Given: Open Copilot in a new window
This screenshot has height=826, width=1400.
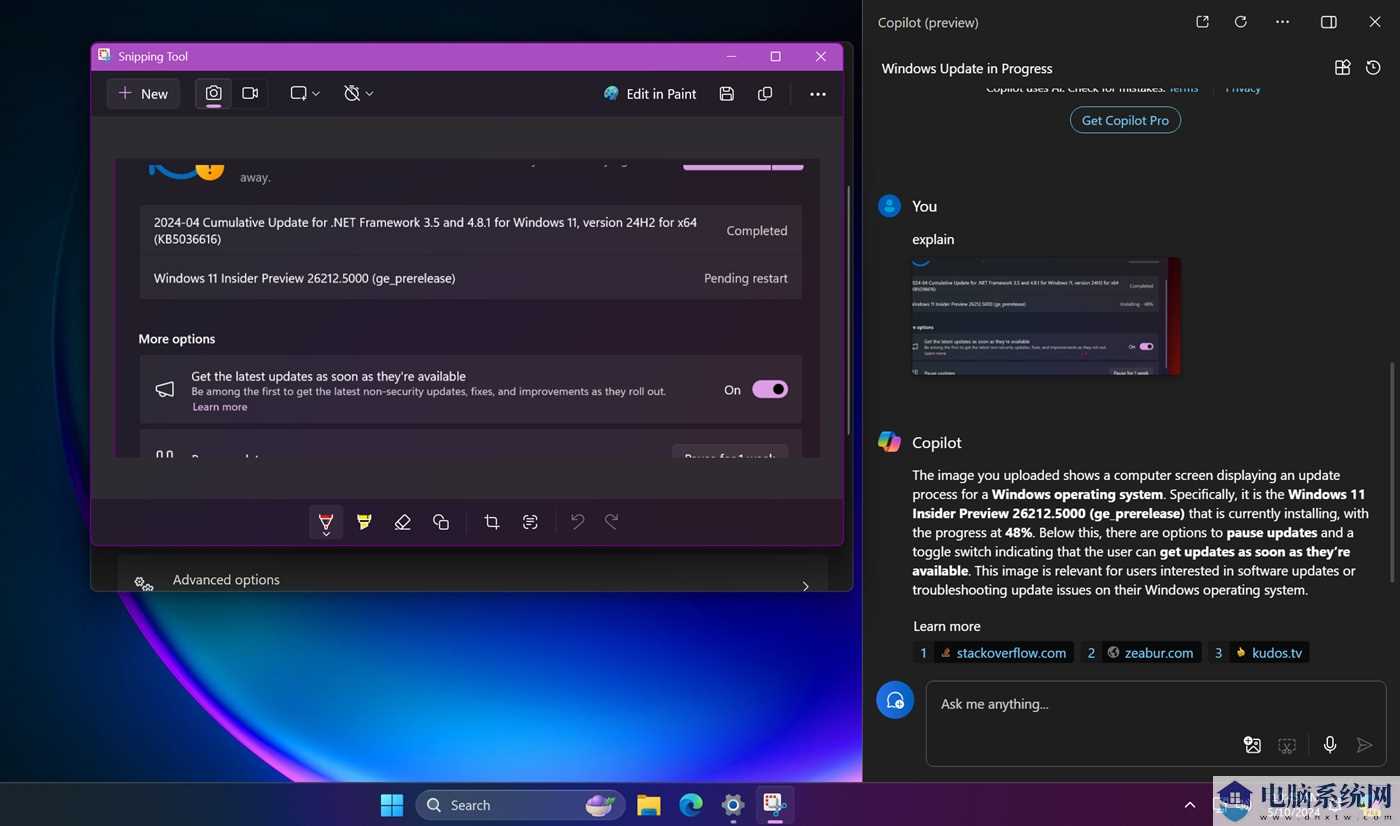Looking at the screenshot, I should pyautogui.click(x=1202, y=22).
